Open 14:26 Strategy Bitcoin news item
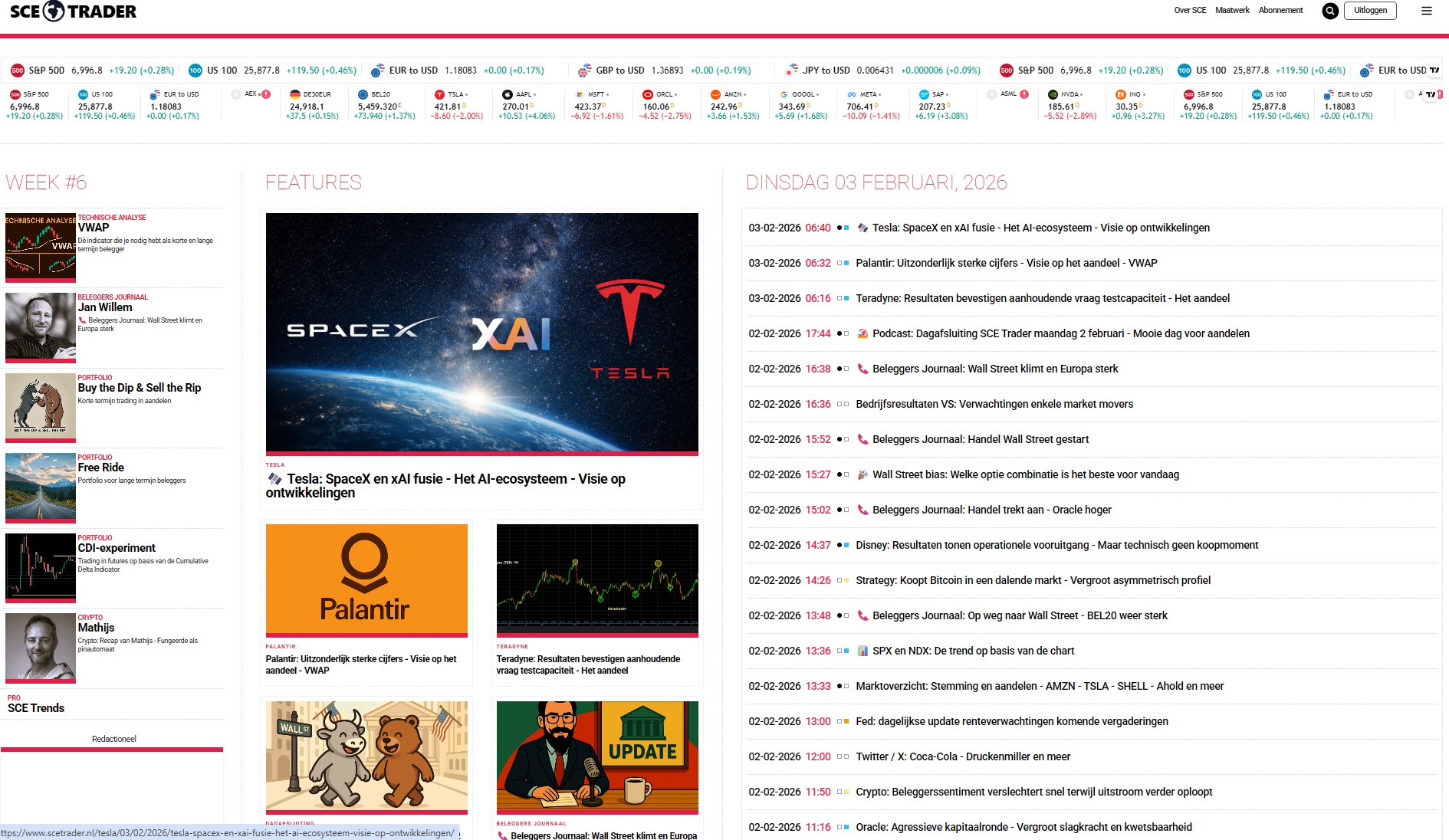The image size is (1449, 840). tap(1033, 580)
